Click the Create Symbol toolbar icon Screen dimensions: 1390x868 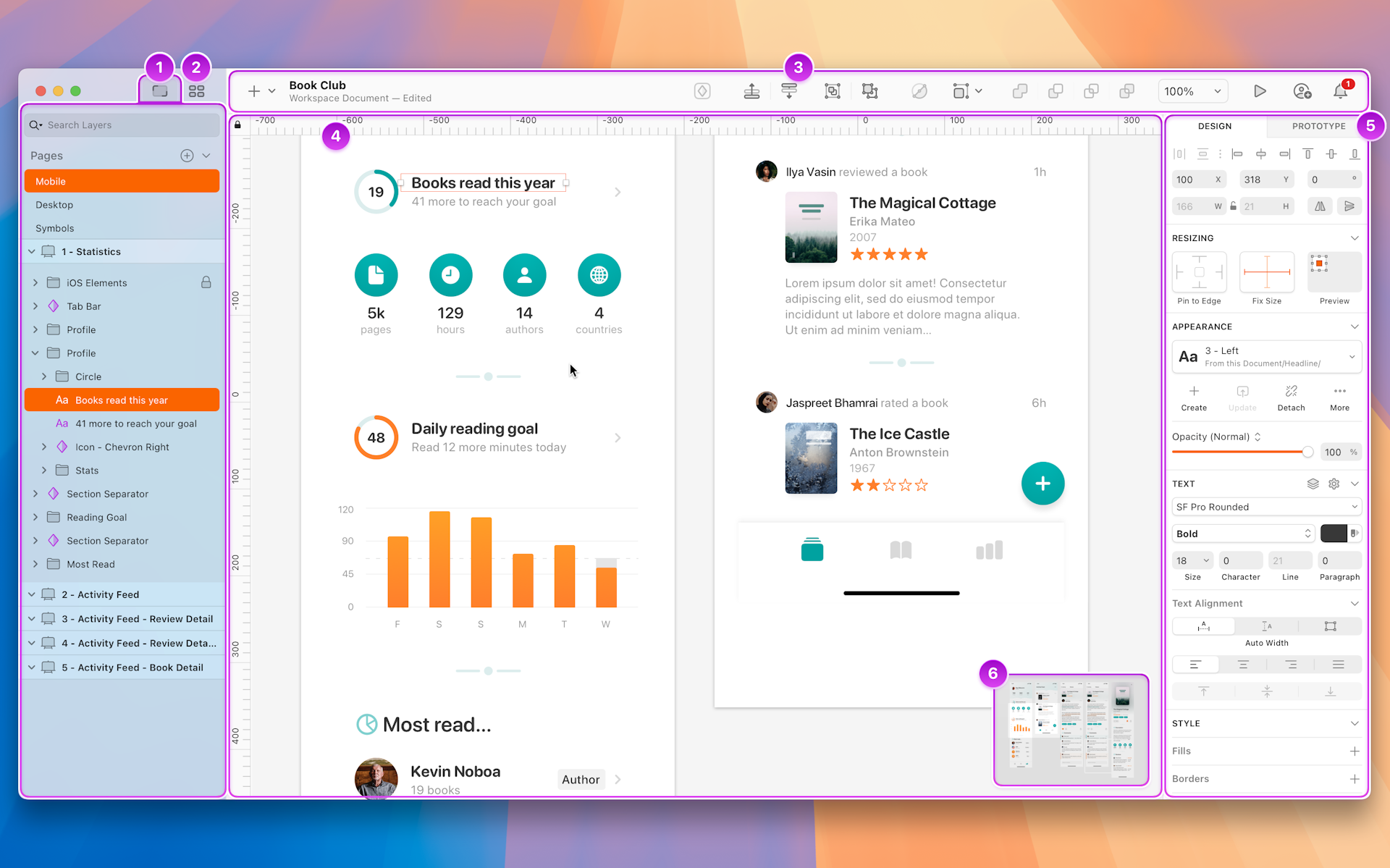[702, 91]
